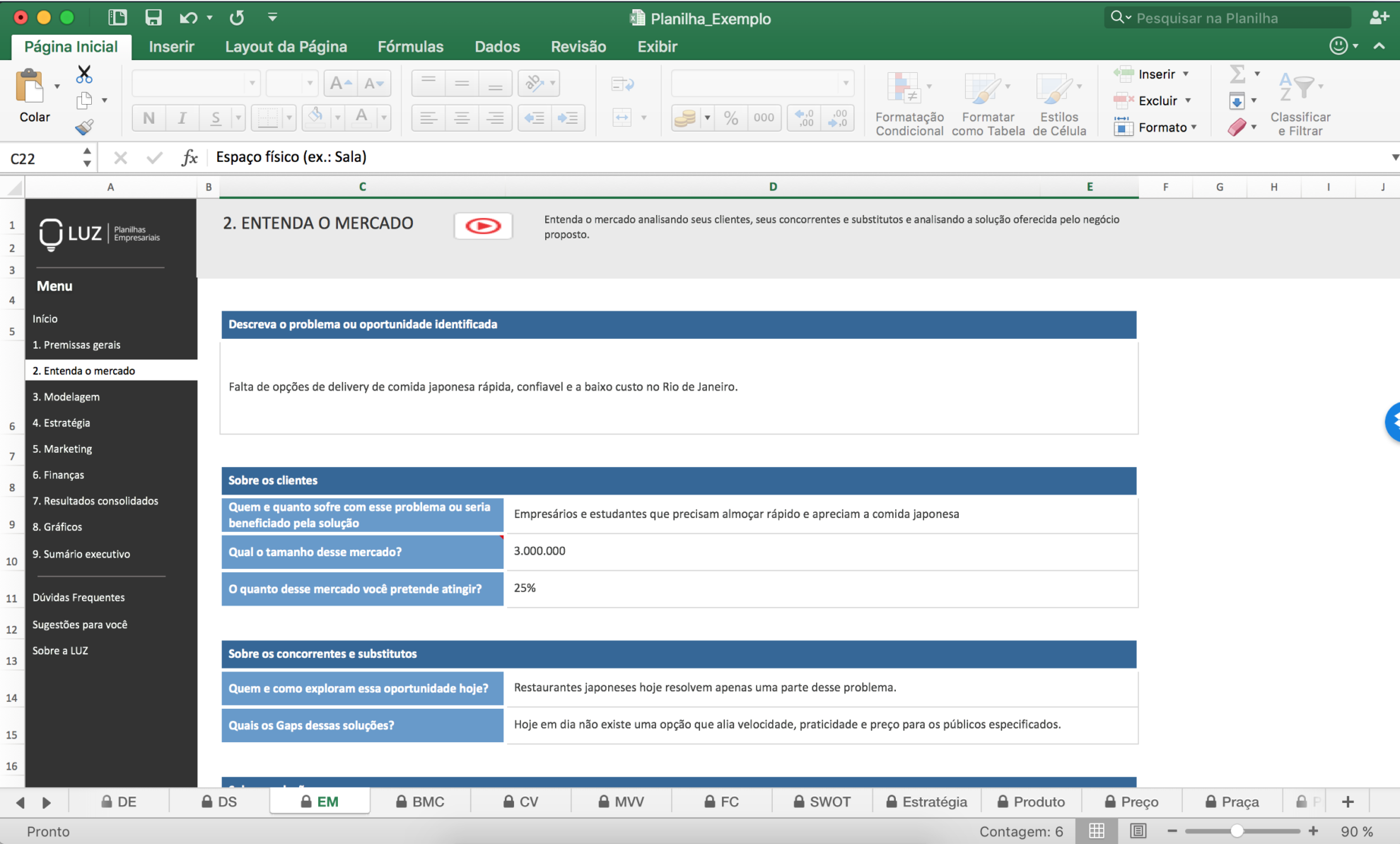Expand the formula bar arrow
The image size is (1400, 844).
point(1394,157)
